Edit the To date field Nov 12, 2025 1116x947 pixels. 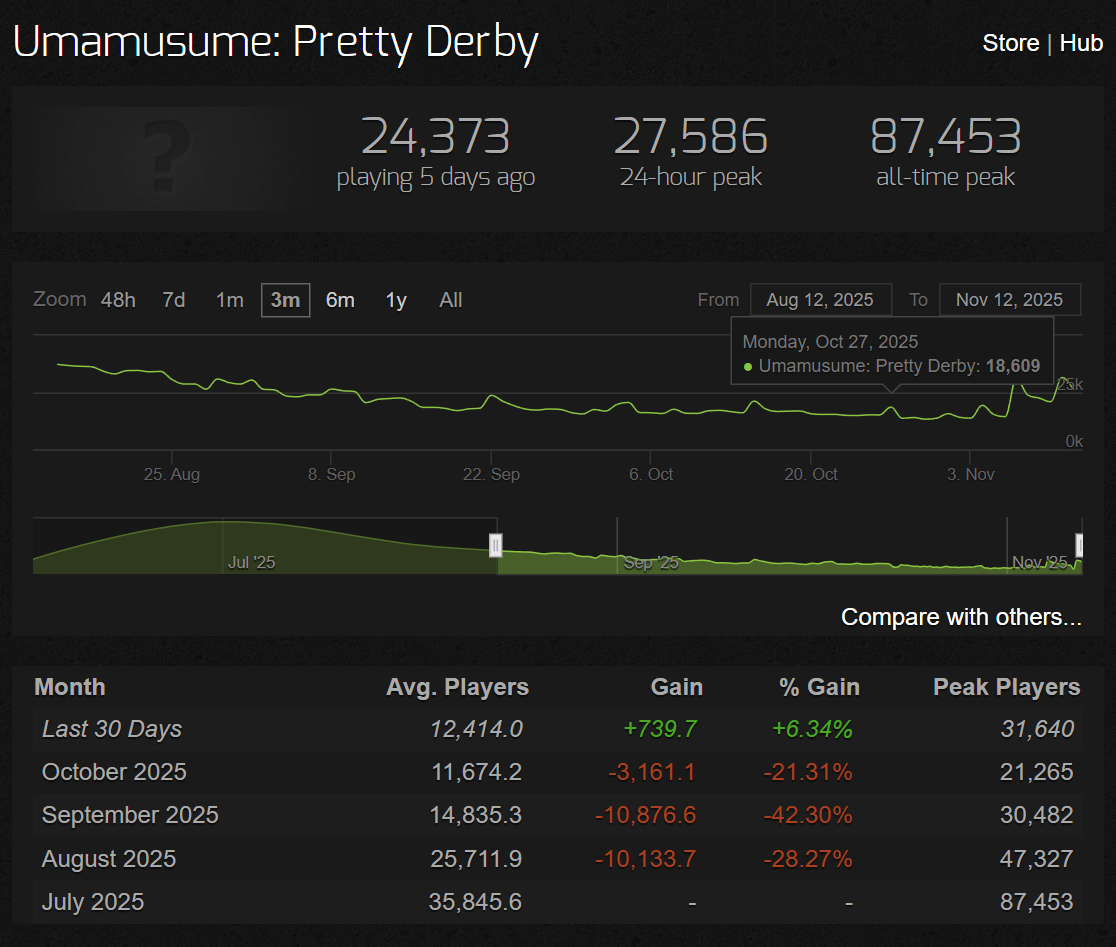point(1009,300)
